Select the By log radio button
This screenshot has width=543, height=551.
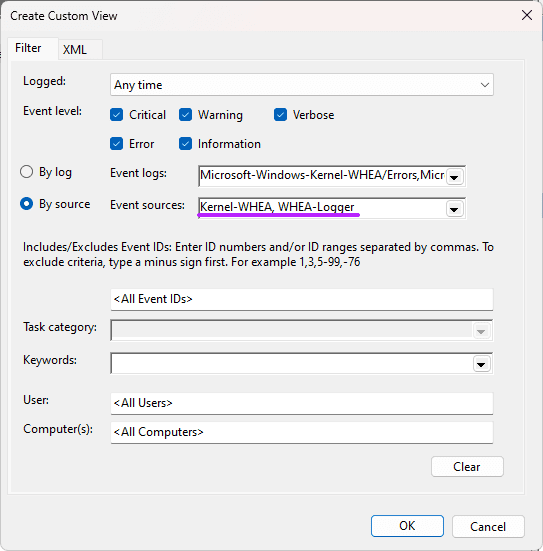[x=26, y=172]
